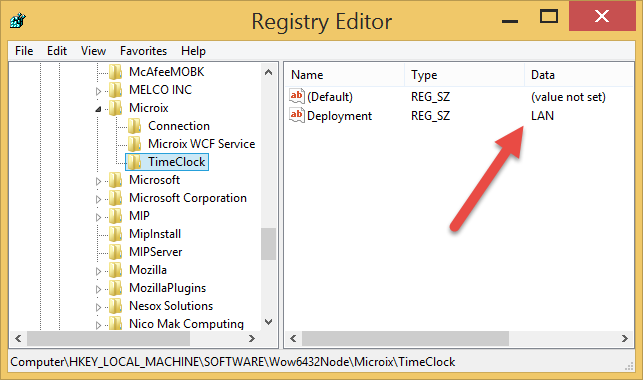Click the Connection folder icon
The image size is (643, 380).
[x=135, y=126]
